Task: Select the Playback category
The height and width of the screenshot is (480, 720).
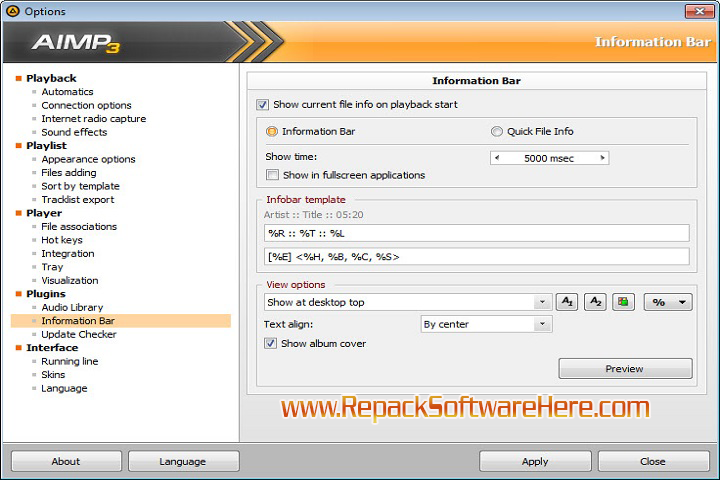Action: (51, 78)
